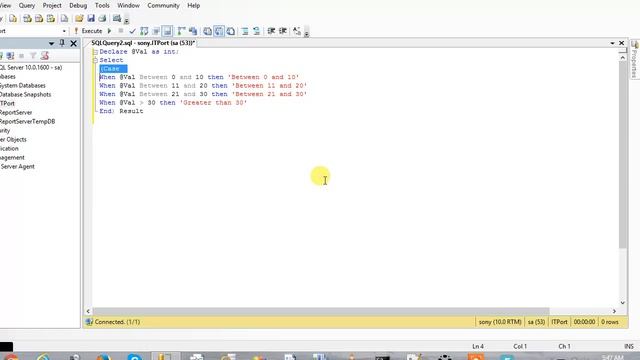Toggle Include Actual Execution Plan
The height and width of the screenshot is (360, 640).
tap(182, 31)
